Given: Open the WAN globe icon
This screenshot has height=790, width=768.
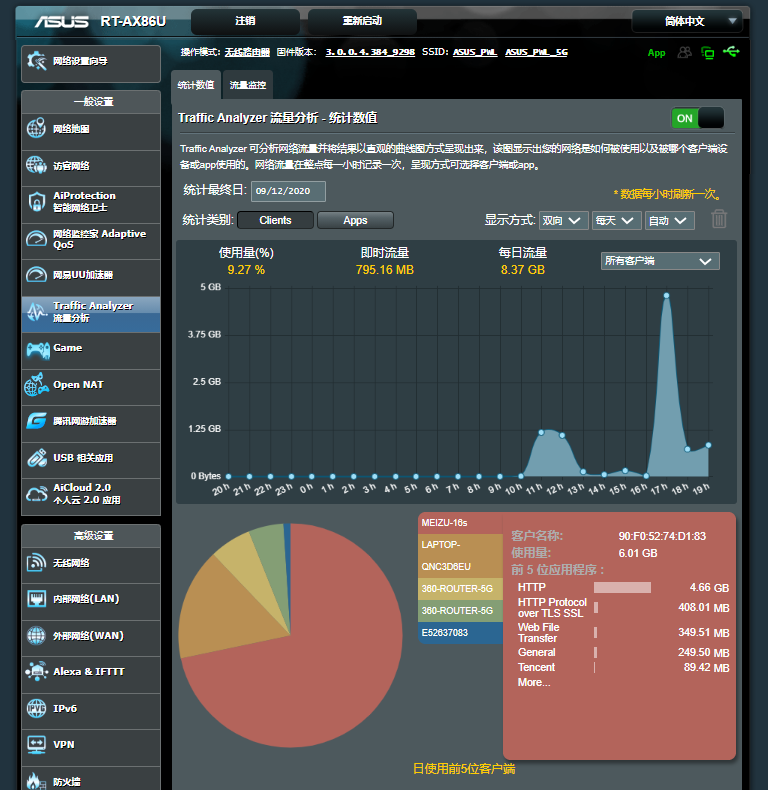Looking at the screenshot, I should pyautogui.click(x=36, y=635).
